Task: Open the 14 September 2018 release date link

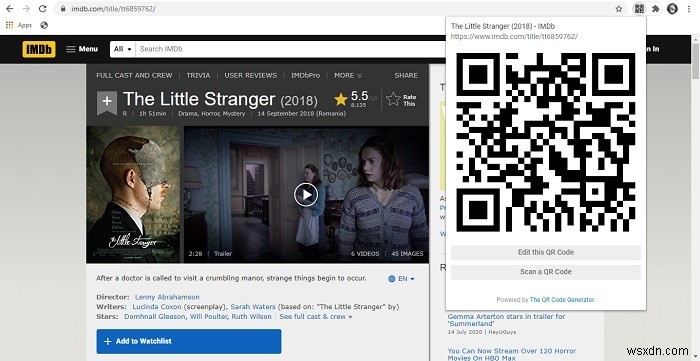Action: [301, 114]
